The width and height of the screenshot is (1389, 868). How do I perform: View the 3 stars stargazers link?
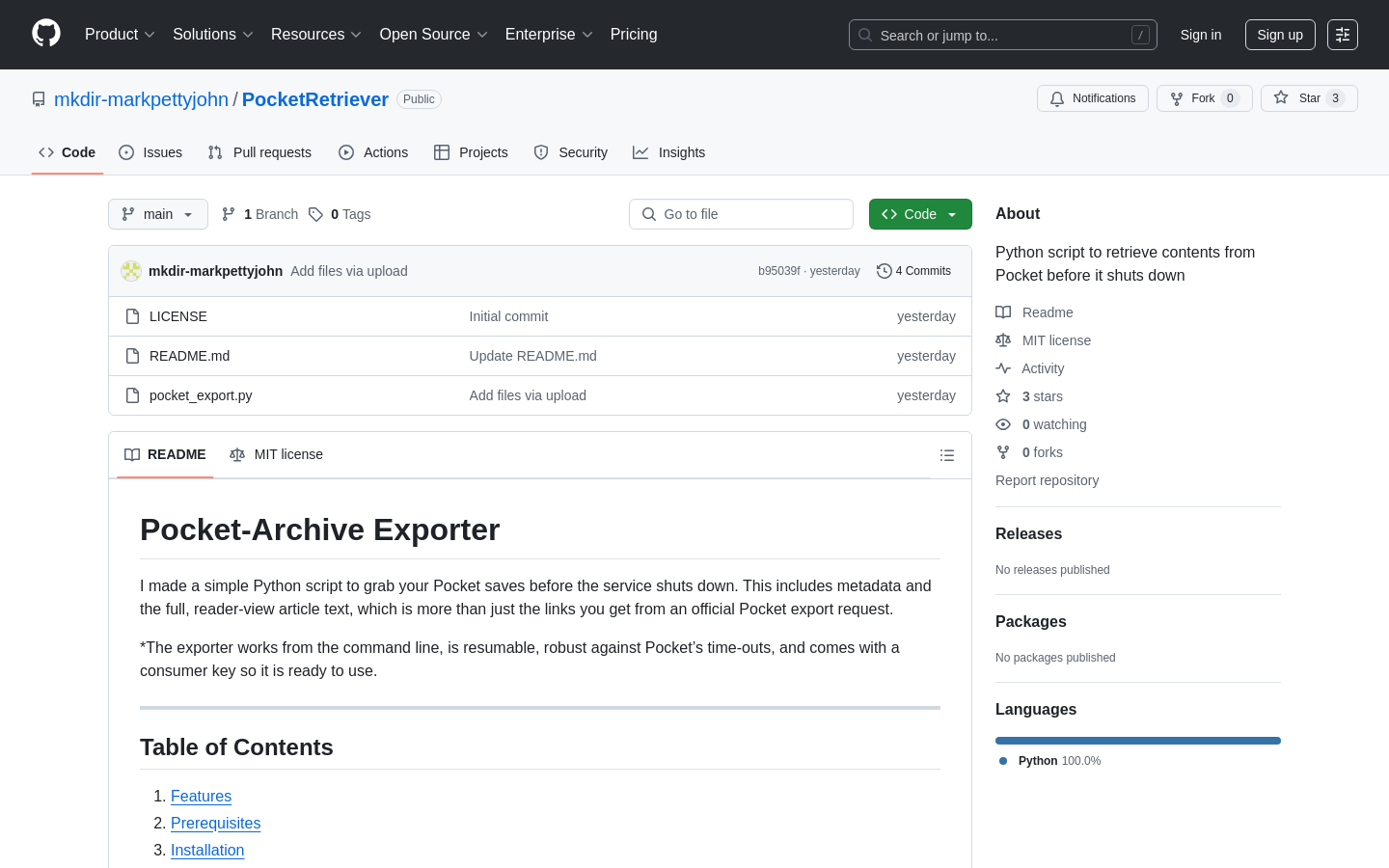[1029, 396]
